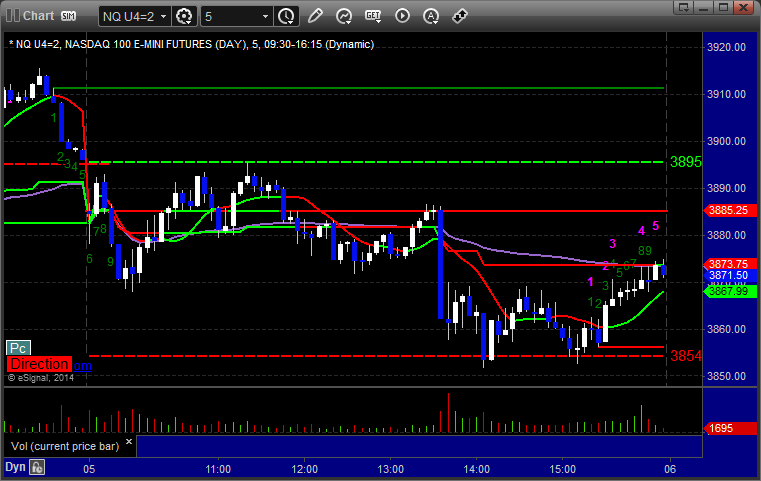The image size is (761, 481).
Task: Open the GET studies menu
Action: pyautogui.click(x=373, y=17)
